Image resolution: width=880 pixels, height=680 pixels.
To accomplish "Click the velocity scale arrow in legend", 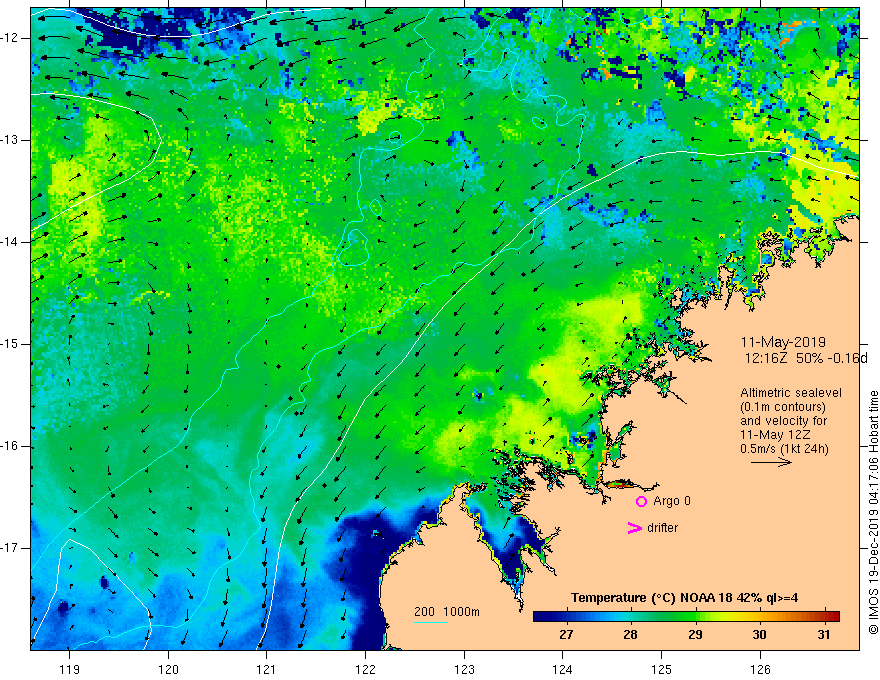I will click(x=771, y=462).
